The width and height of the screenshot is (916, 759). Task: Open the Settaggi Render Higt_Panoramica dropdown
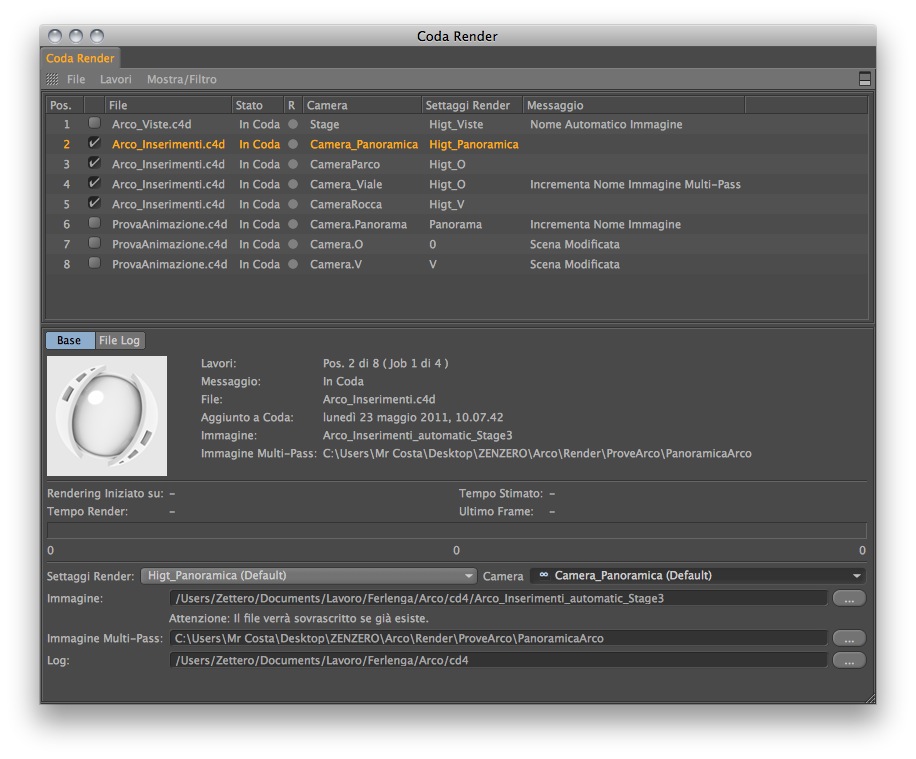308,576
